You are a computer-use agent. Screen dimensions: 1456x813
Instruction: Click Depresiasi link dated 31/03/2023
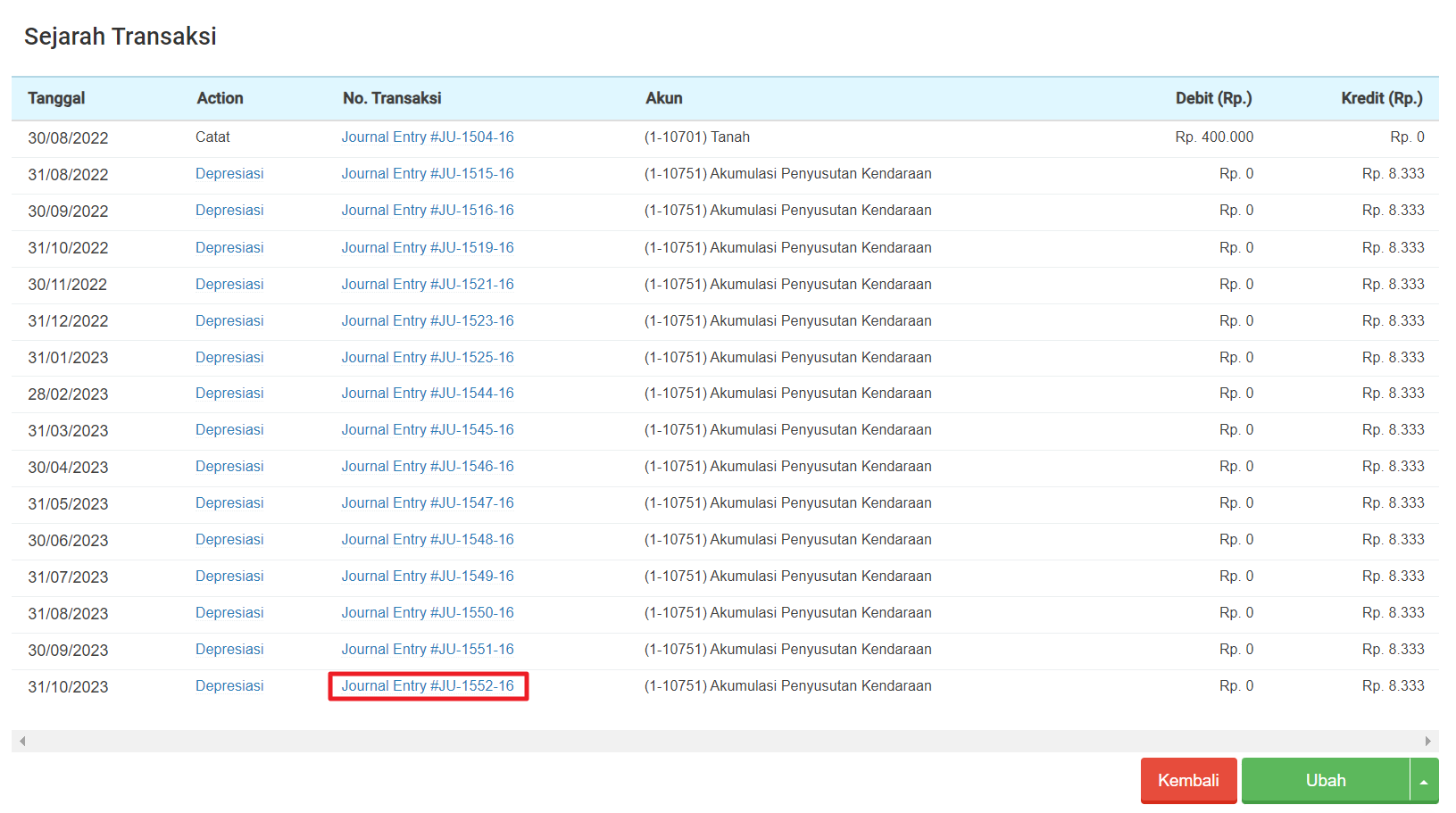pos(229,430)
